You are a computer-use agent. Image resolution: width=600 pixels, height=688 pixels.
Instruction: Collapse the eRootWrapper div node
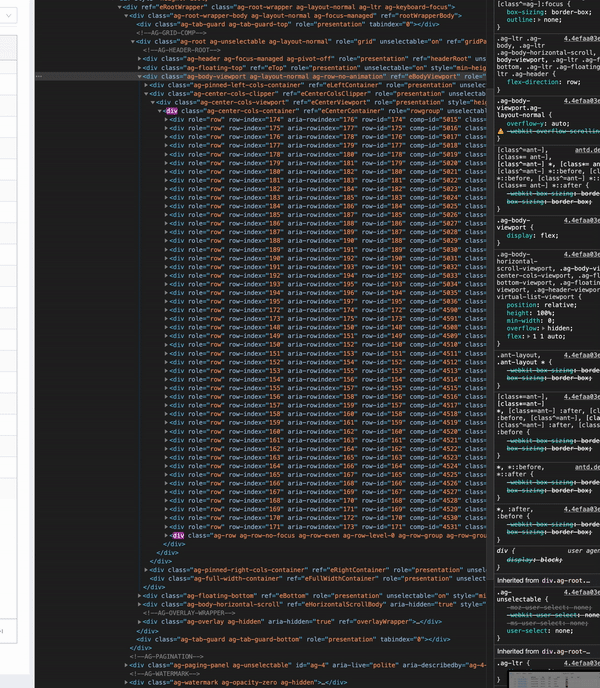(119, 7)
